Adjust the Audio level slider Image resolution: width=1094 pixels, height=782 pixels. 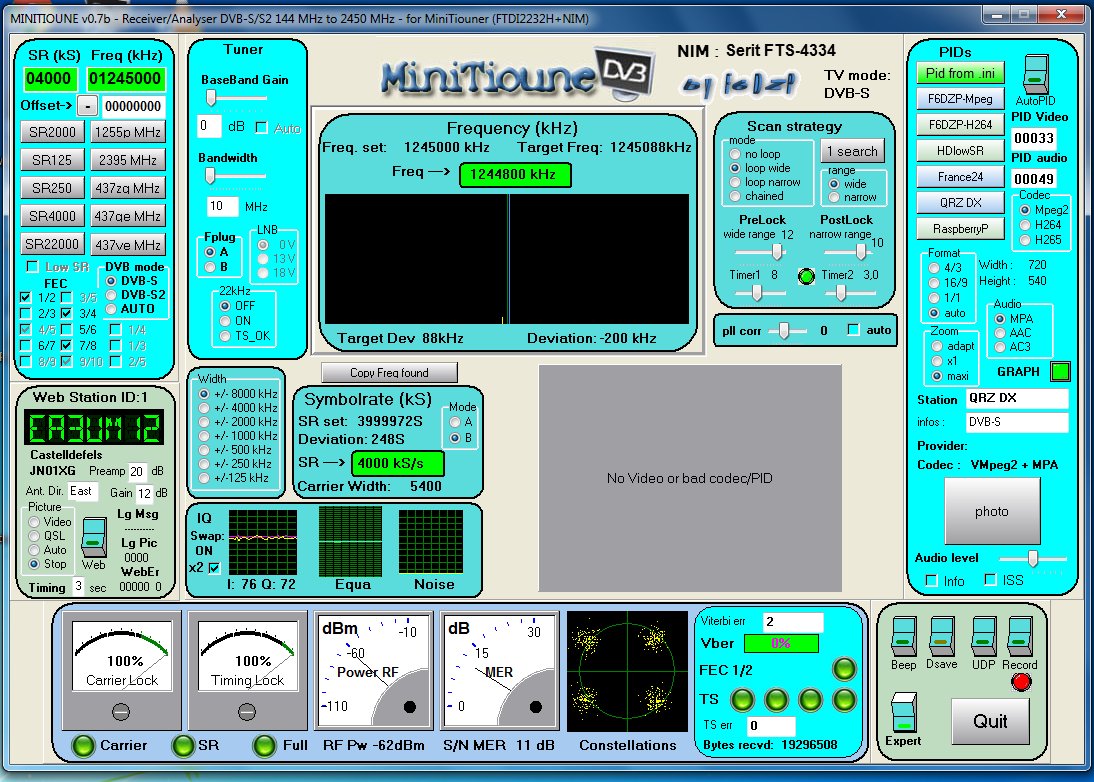[1033, 558]
